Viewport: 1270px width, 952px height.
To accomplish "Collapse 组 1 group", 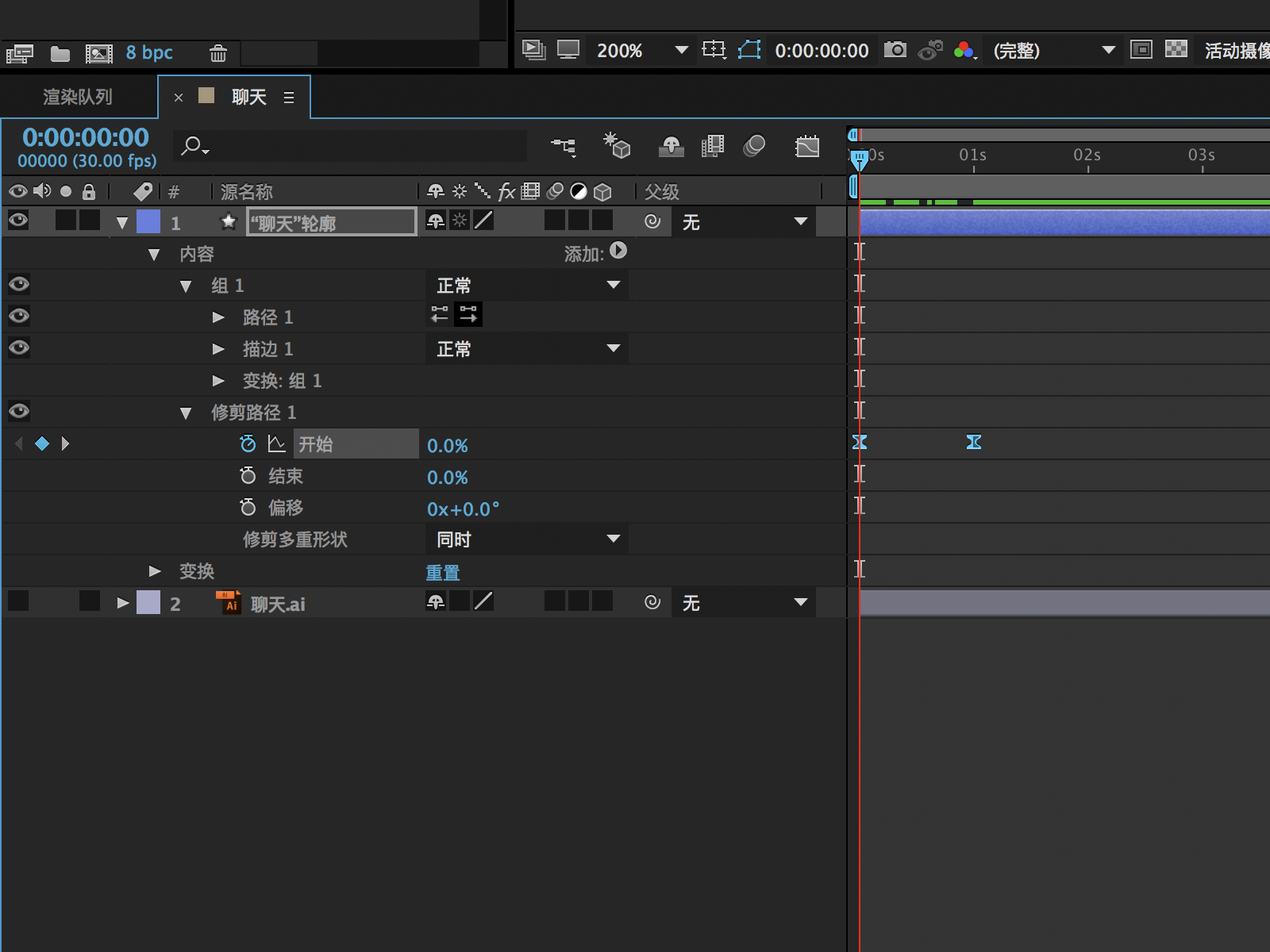I will point(186,286).
